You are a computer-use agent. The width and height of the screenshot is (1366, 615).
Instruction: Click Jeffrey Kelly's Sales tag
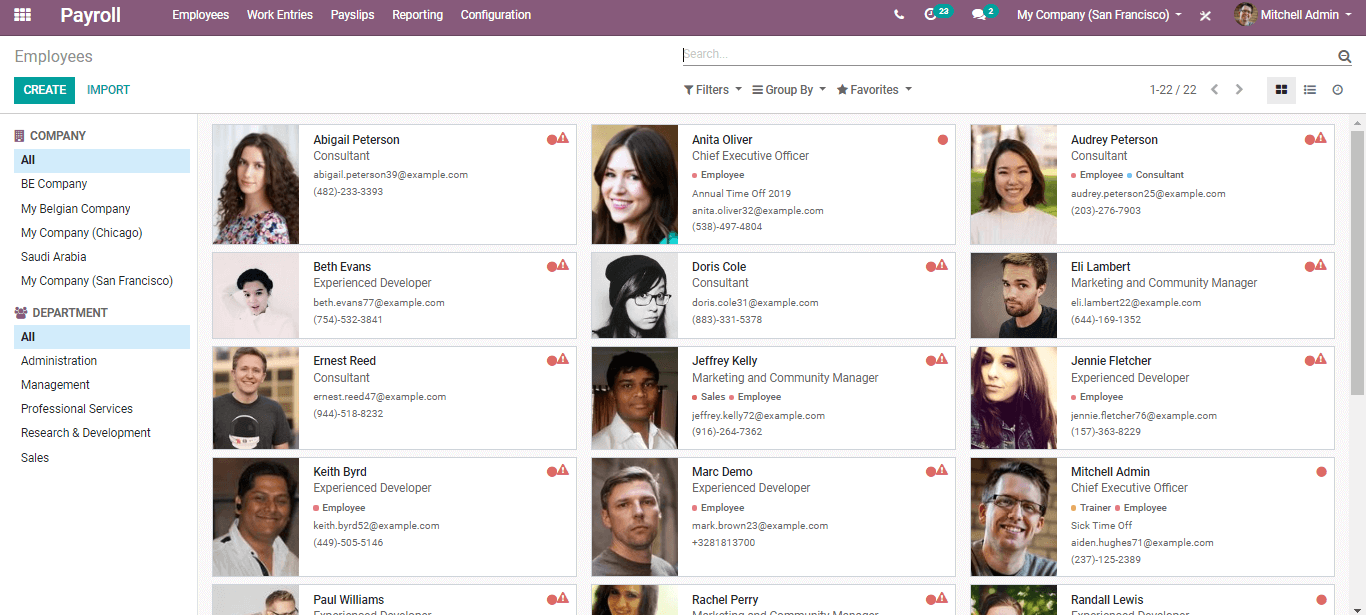click(709, 397)
